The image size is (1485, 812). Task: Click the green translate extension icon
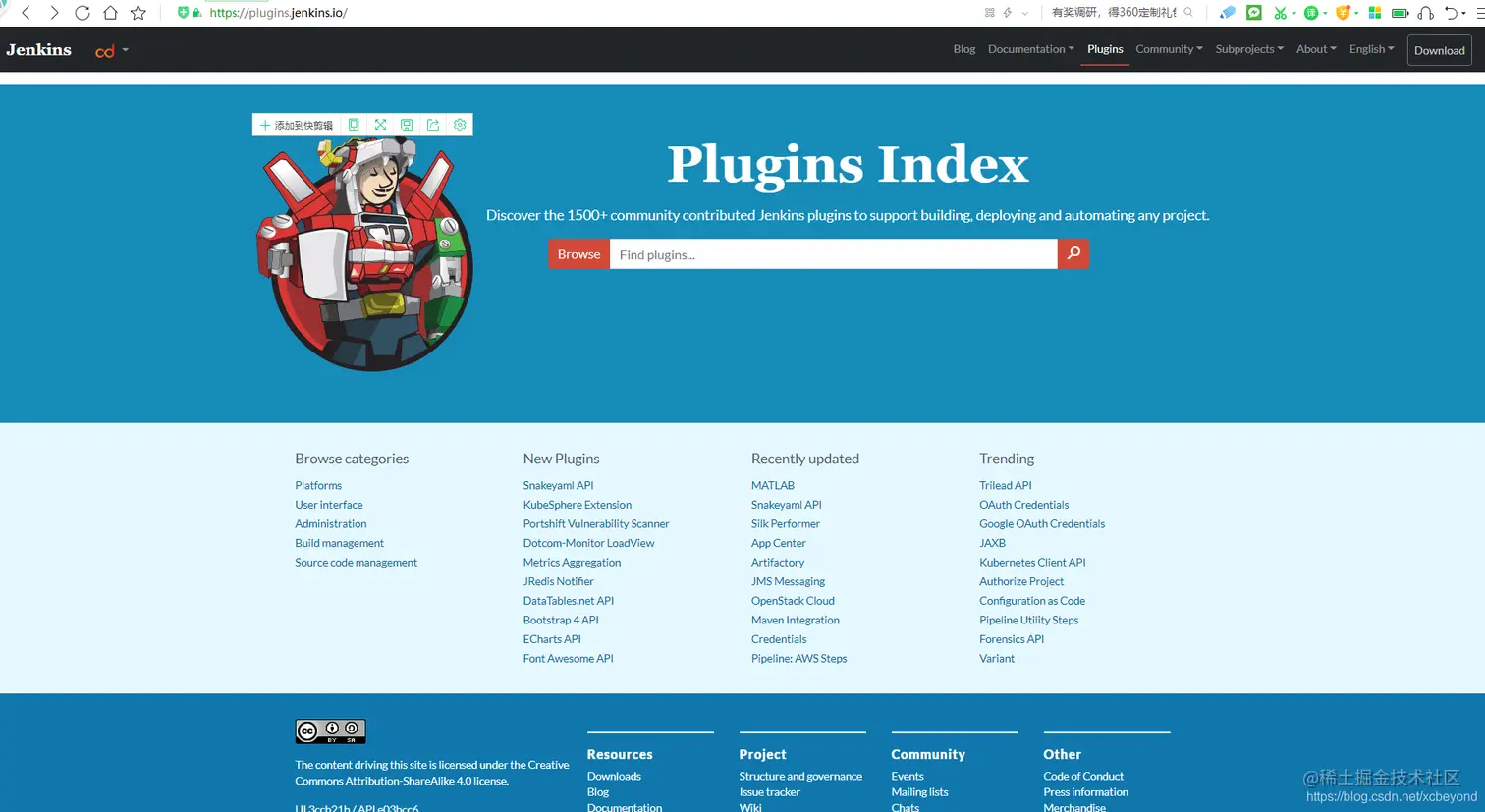click(x=1311, y=13)
